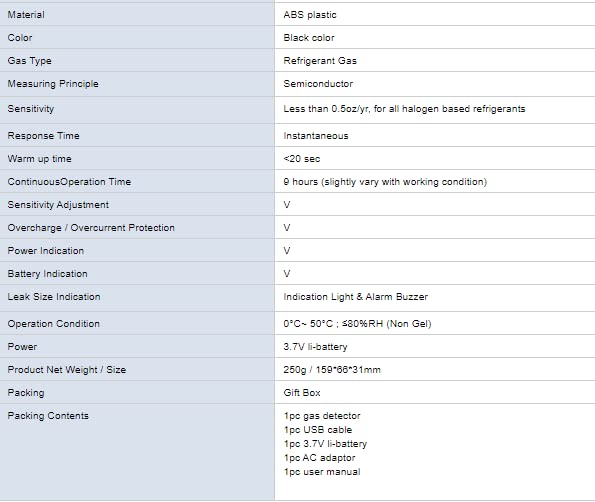Click the V mark for Battery Indication

coord(287,274)
